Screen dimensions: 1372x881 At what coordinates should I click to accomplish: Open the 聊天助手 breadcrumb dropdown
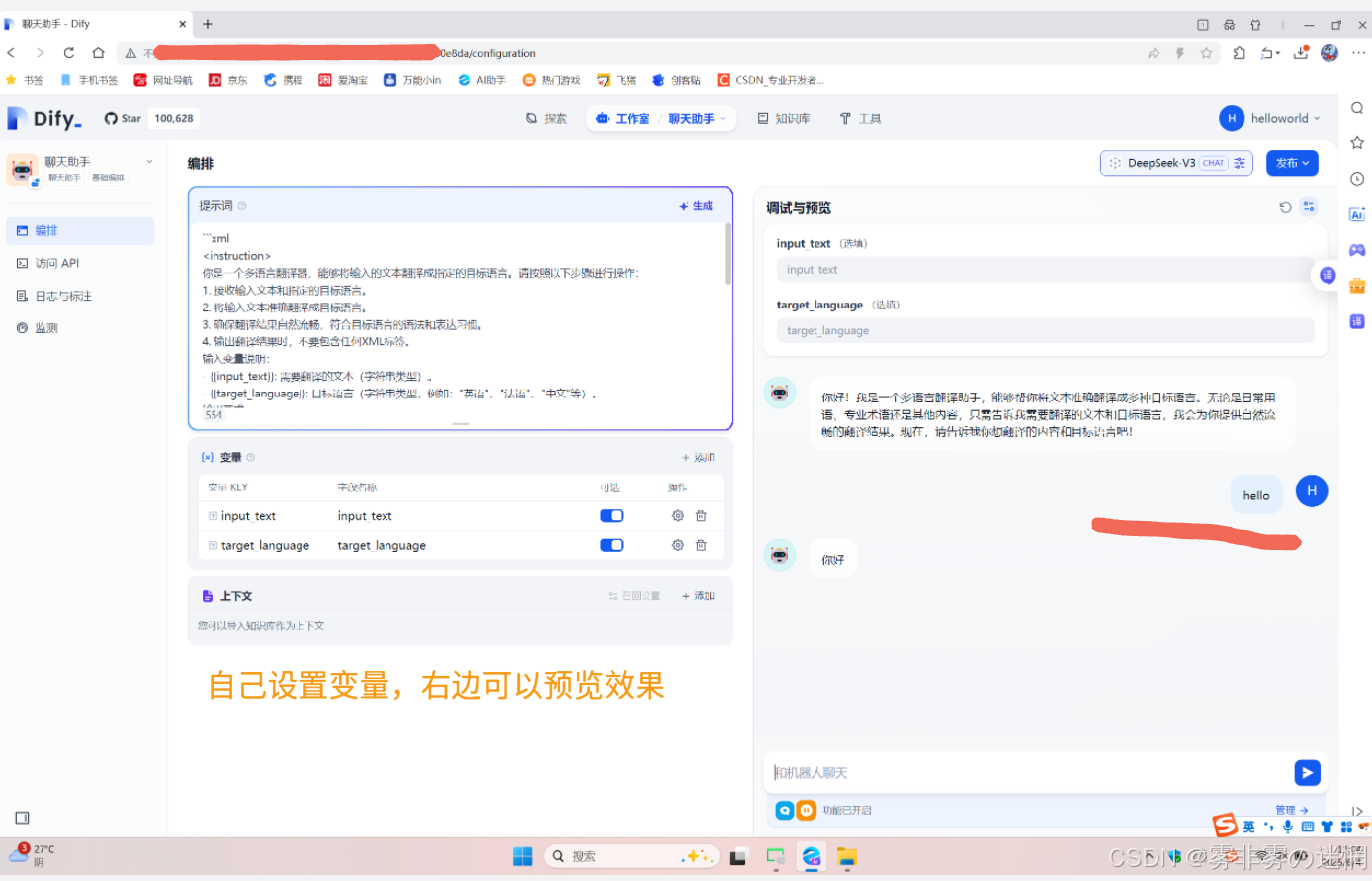697,118
